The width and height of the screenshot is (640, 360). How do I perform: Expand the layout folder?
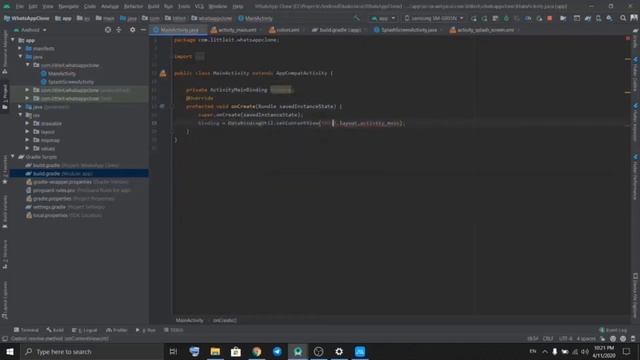pyautogui.click(x=27, y=132)
